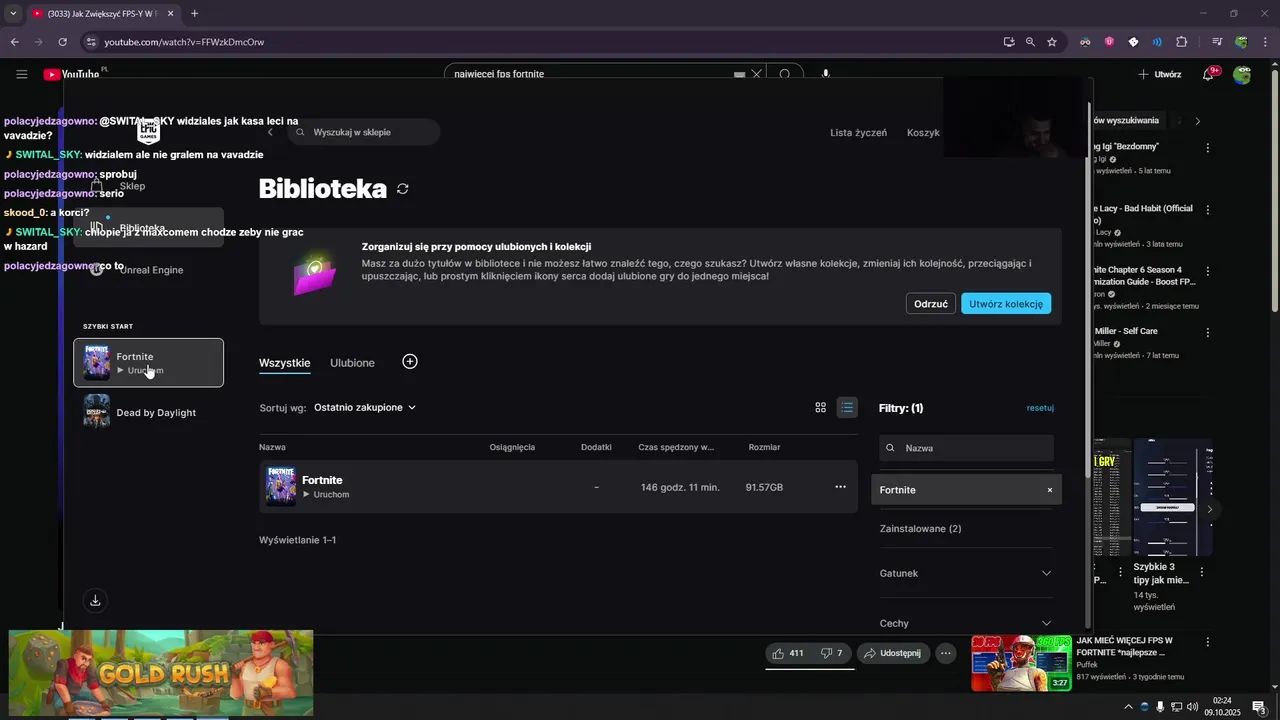Open a new browser tab
1280x720 pixels.
pos(194,13)
